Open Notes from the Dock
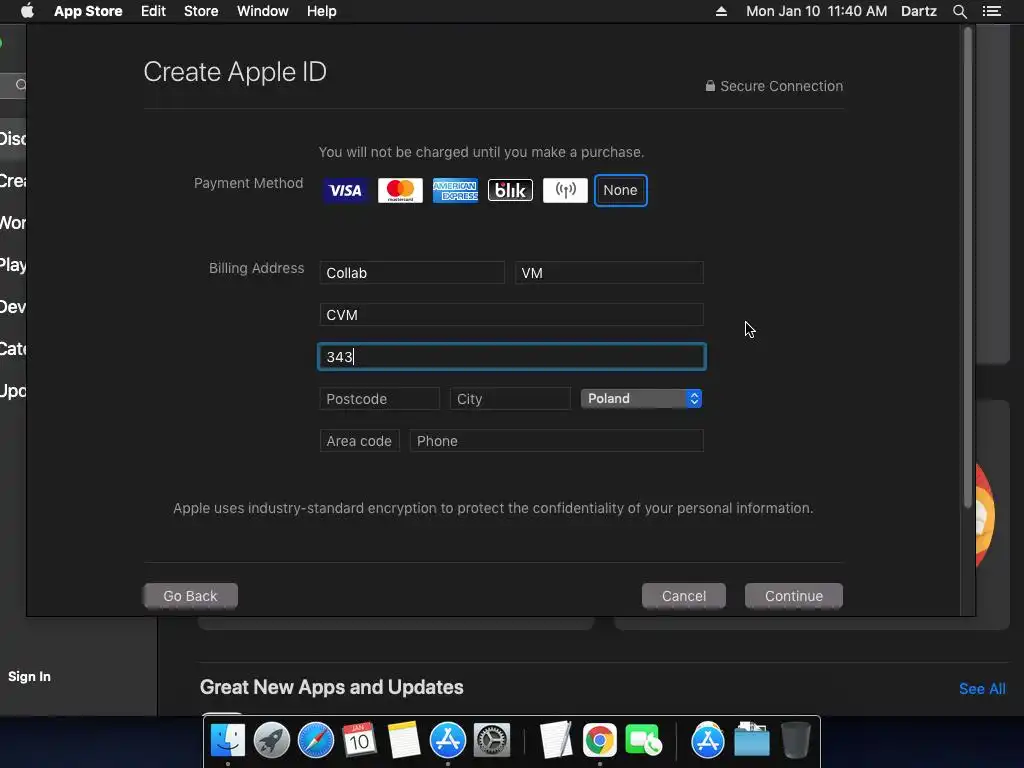1024x768 pixels. click(404, 740)
